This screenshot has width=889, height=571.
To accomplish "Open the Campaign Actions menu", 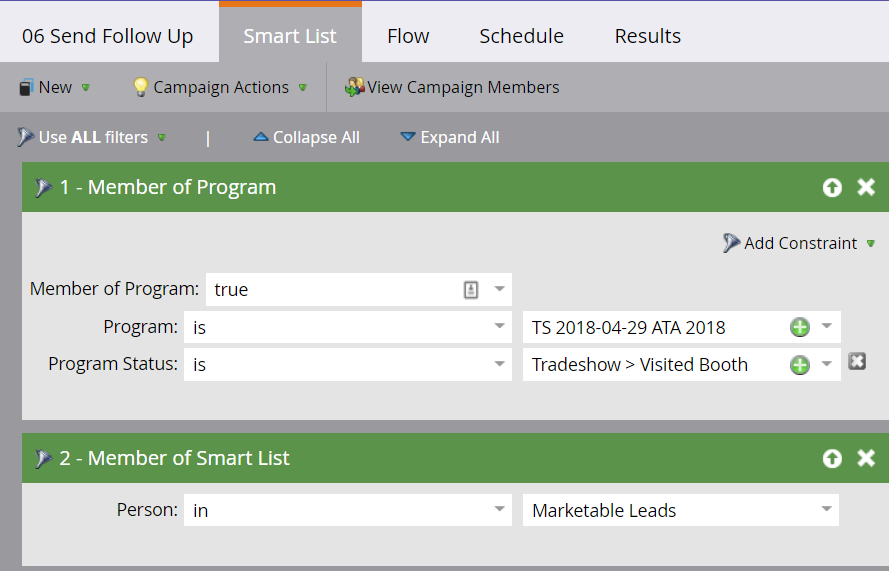I will 220,87.
